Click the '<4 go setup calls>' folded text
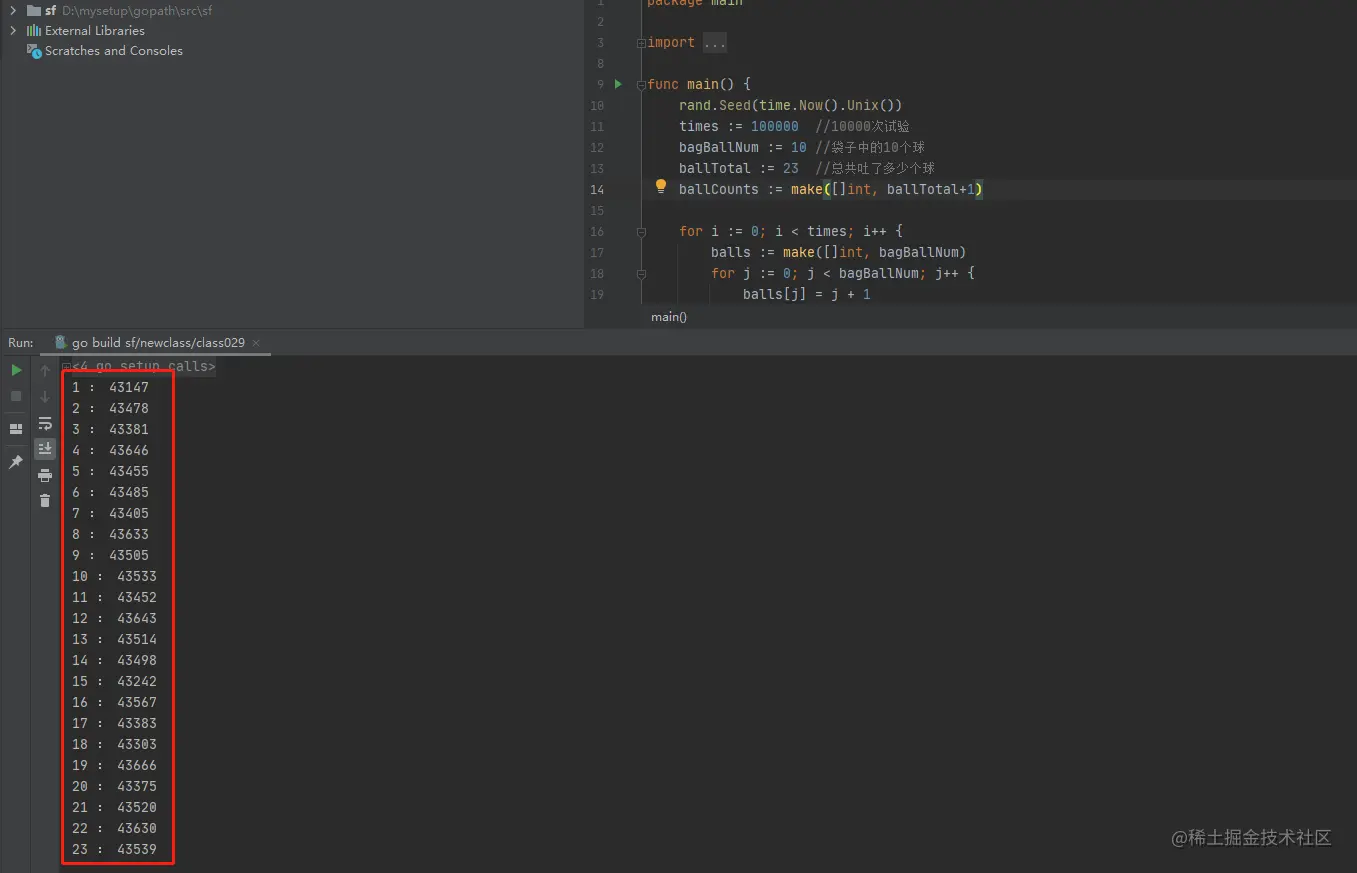Viewport: 1357px width, 873px height. [144, 366]
